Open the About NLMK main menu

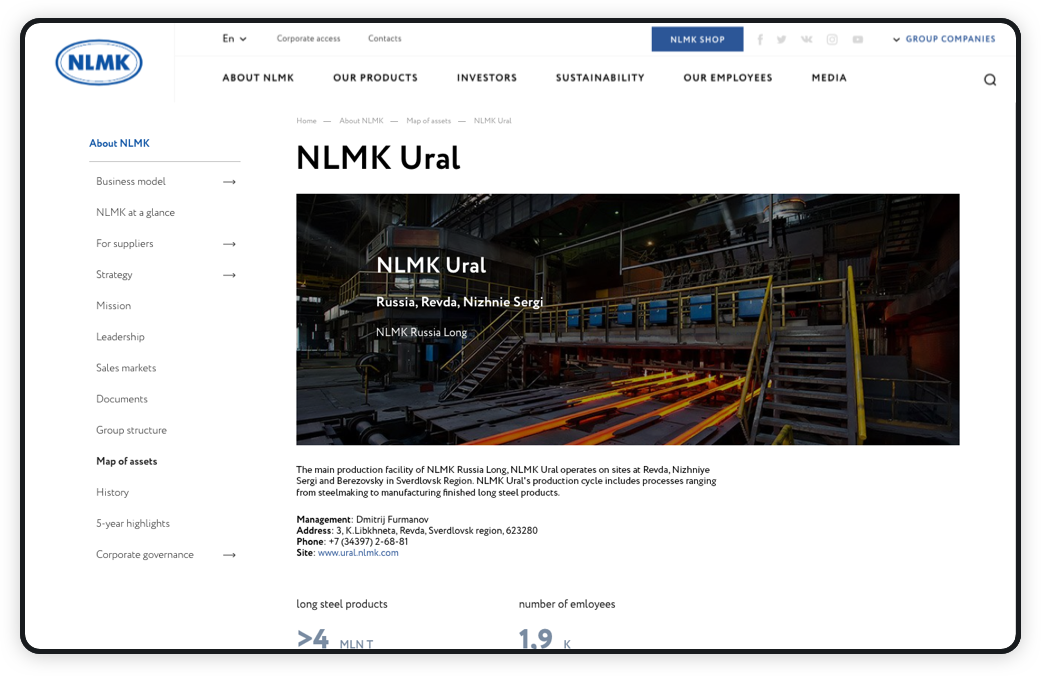point(258,78)
